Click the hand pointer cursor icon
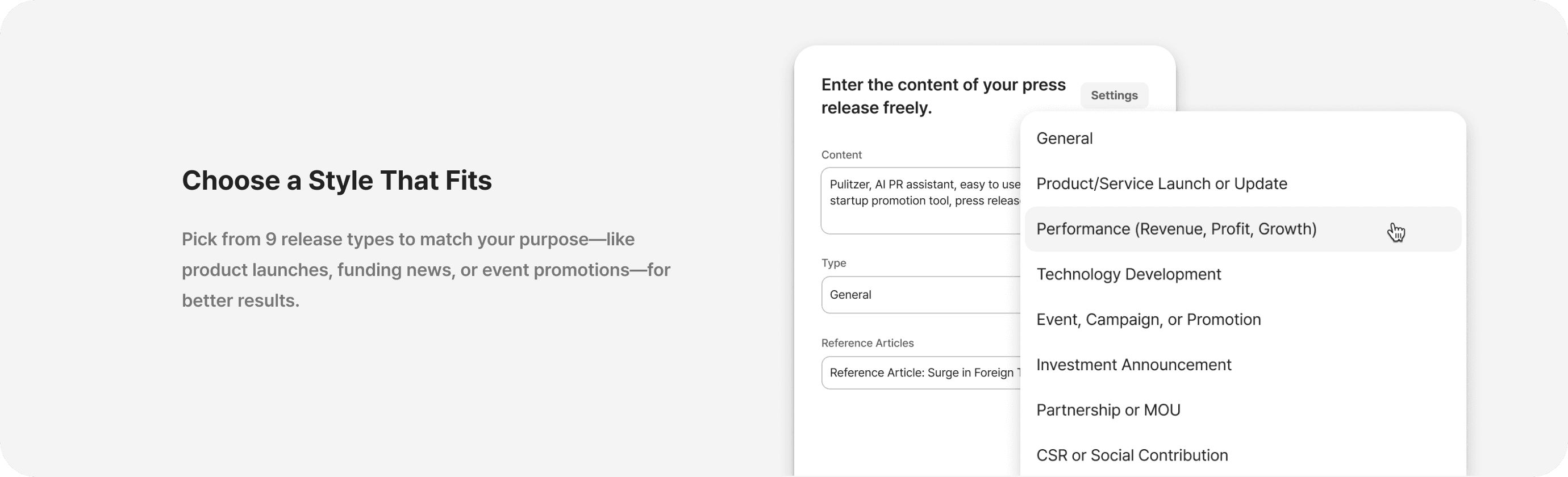This screenshot has width=1568, height=477. [1396, 232]
